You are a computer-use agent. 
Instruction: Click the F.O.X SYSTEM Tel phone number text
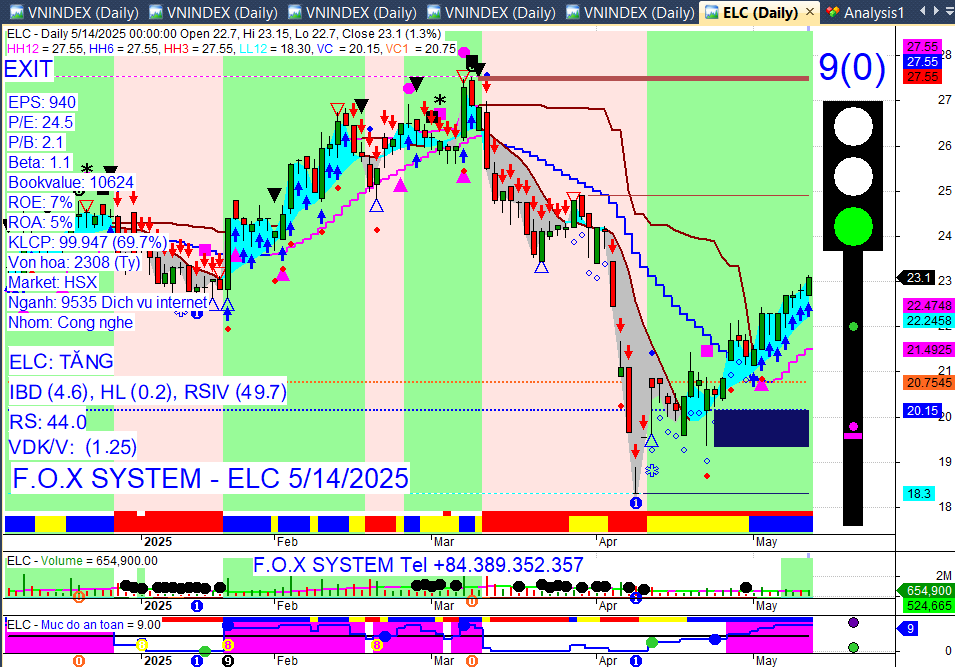418,565
